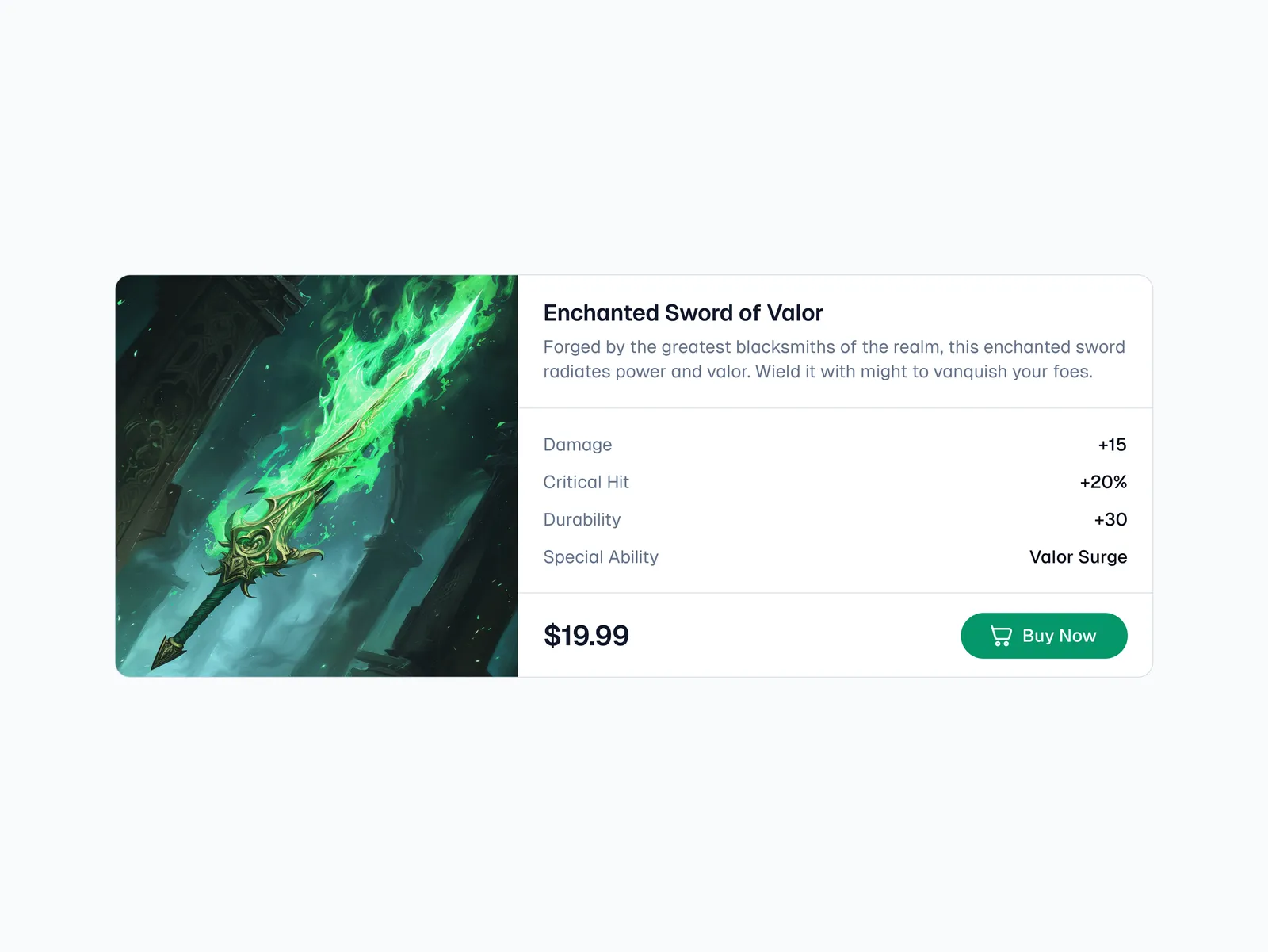
Task: Click the arrow-shaped pommel of the sword
Action: tap(167, 652)
